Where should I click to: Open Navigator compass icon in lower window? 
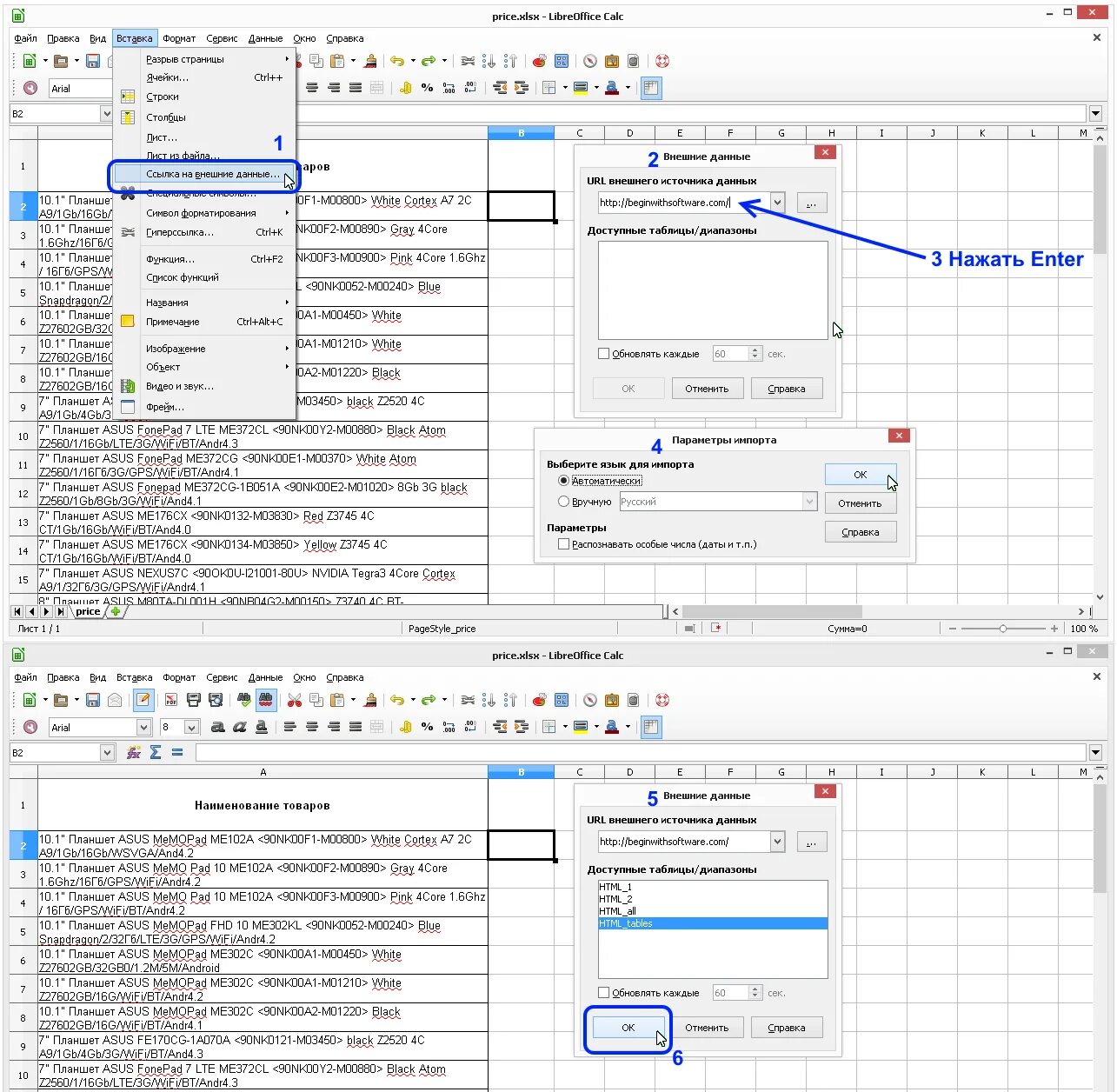(x=590, y=700)
